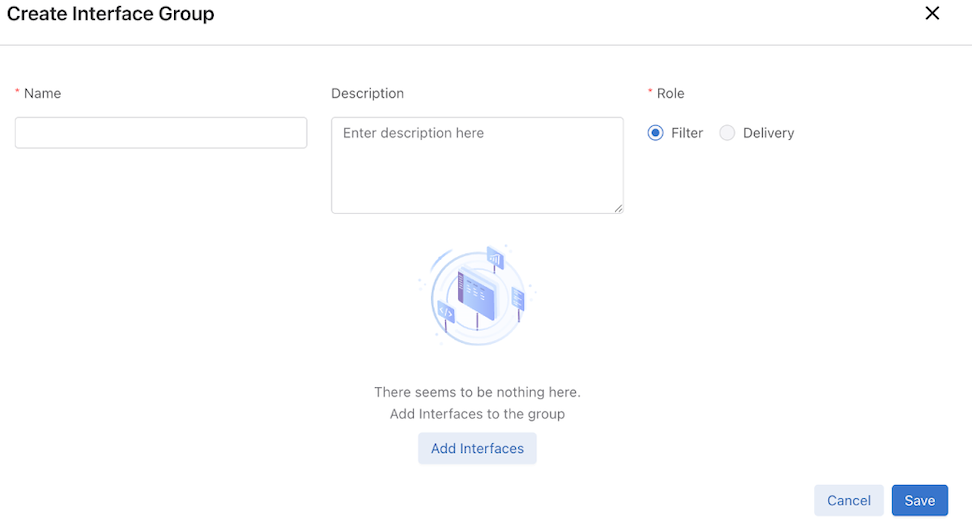Click the "Delivery" label text
972x524 pixels.
pyautogui.click(x=768, y=133)
